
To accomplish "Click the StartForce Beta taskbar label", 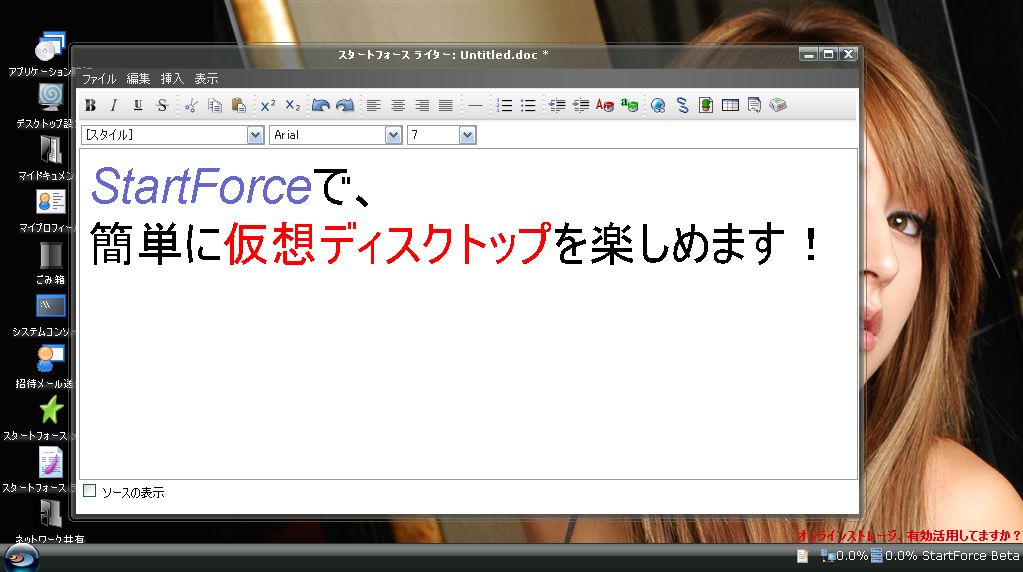I will 971,556.
